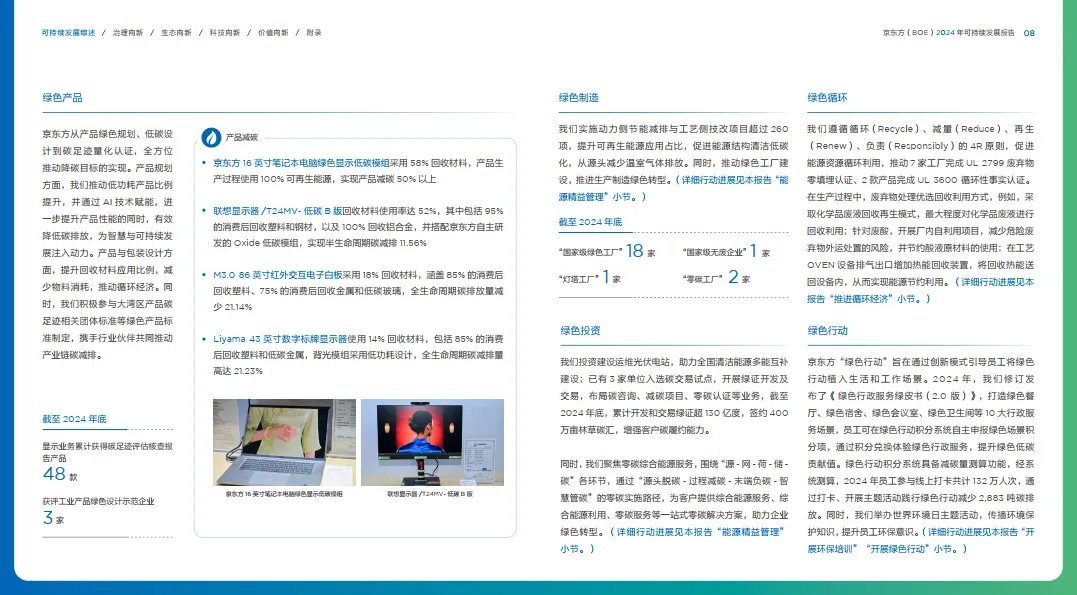Open the laptop green display module photo
Viewport: 1077px width, 595px height.
click(x=284, y=442)
